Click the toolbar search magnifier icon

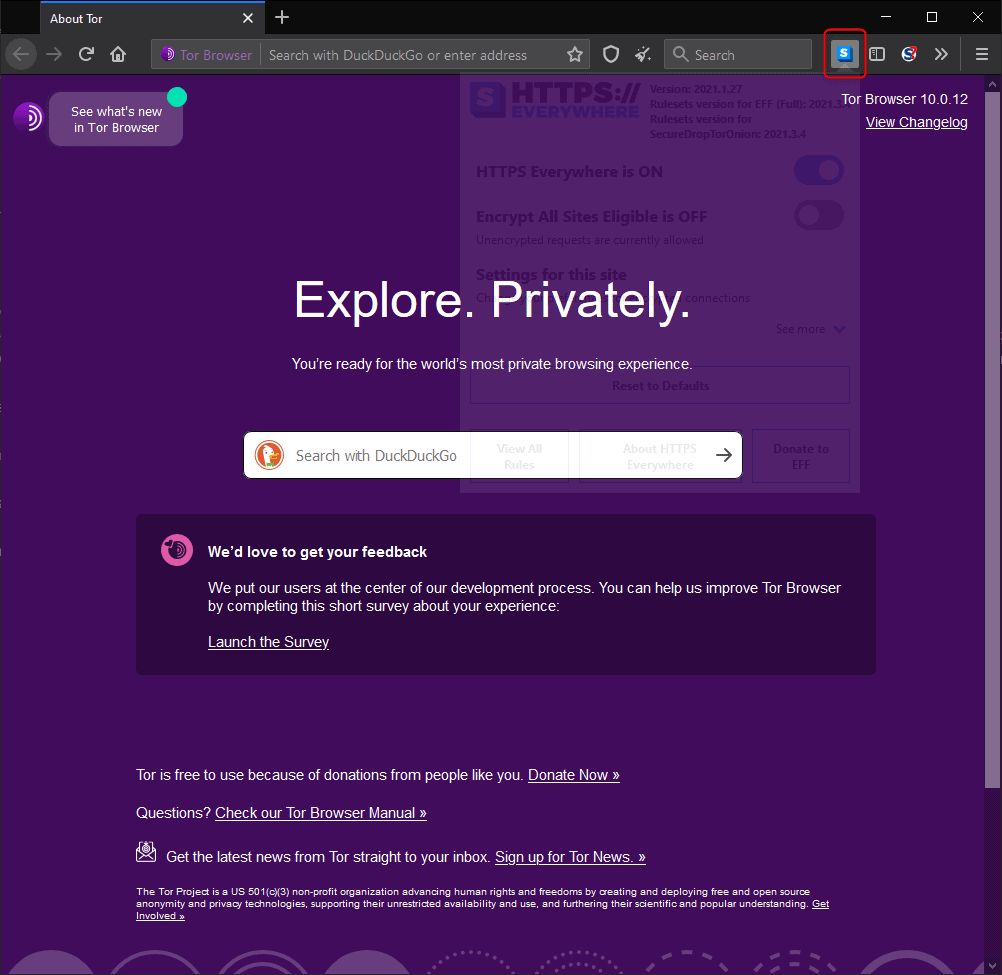681,55
